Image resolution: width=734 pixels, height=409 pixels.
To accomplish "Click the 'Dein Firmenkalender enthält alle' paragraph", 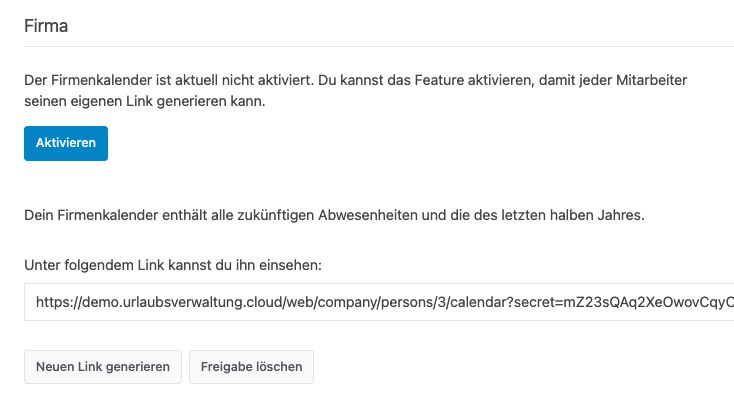I will 334,215.
